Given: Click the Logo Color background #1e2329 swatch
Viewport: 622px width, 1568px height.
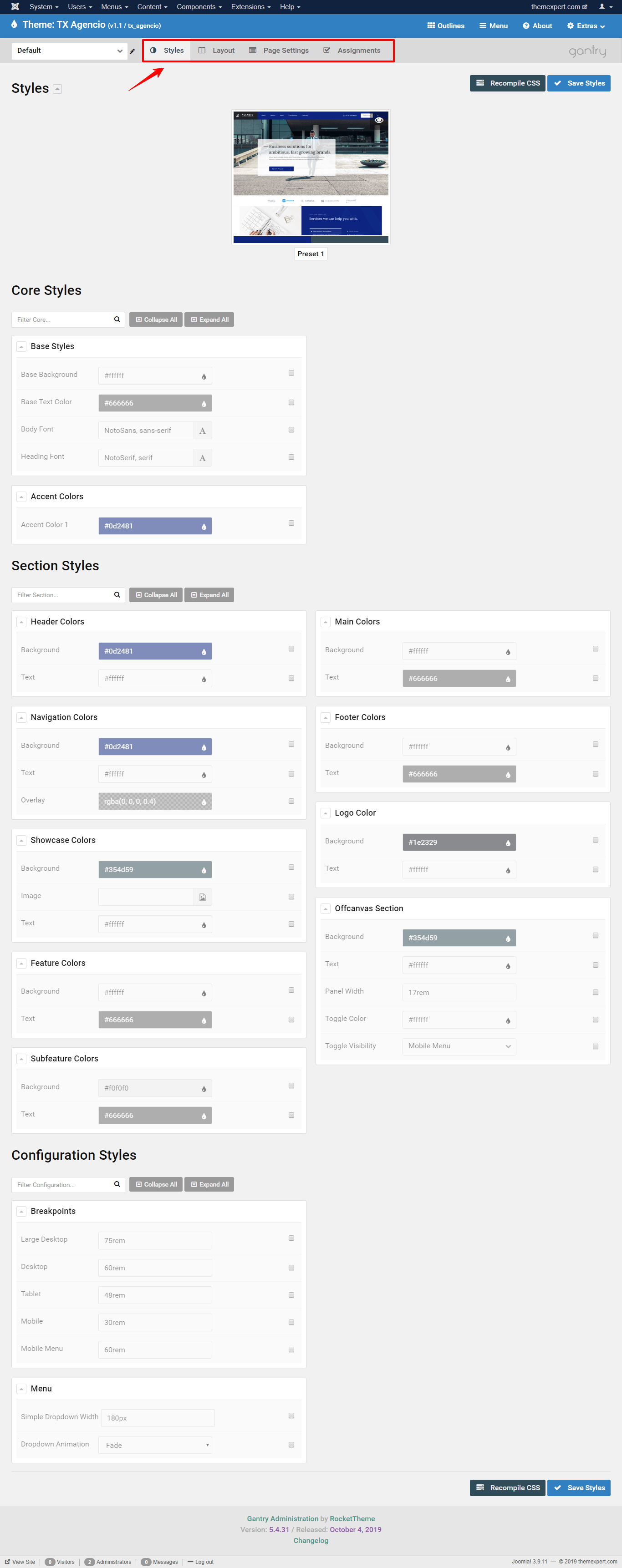Looking at the screenshot, I should pos(459,842).
